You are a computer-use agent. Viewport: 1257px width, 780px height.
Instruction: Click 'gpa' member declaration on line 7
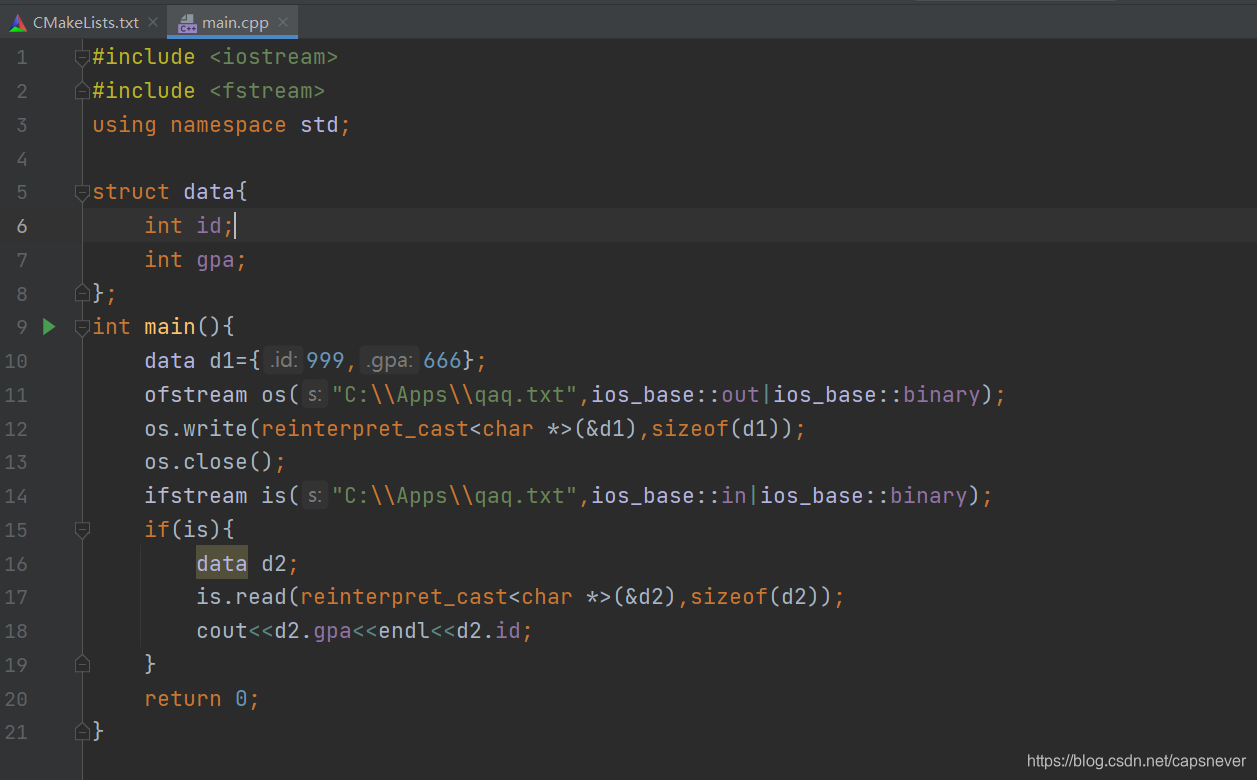(x=215, y=260)
